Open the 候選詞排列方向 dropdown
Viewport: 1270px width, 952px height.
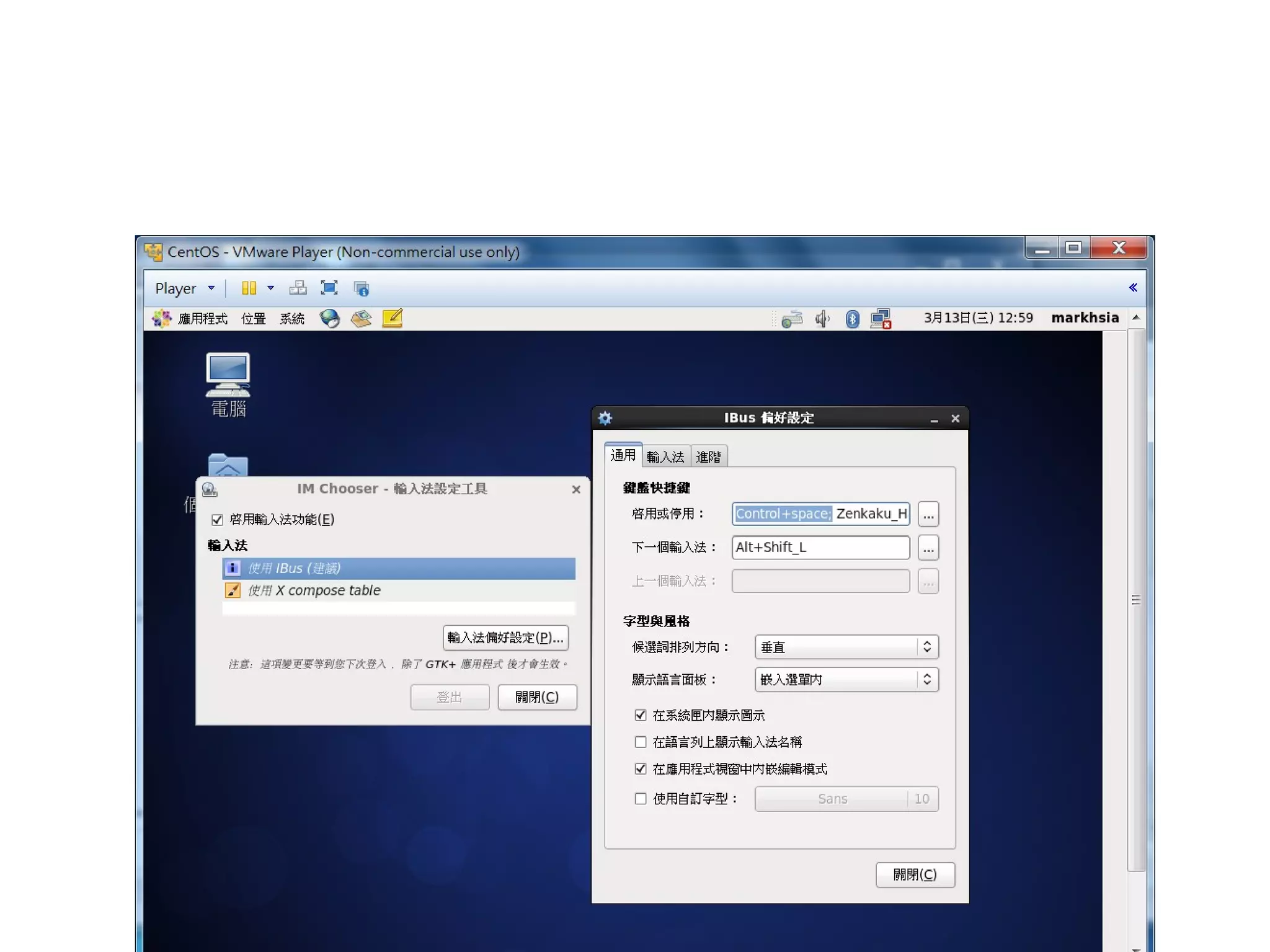point(846,647)
